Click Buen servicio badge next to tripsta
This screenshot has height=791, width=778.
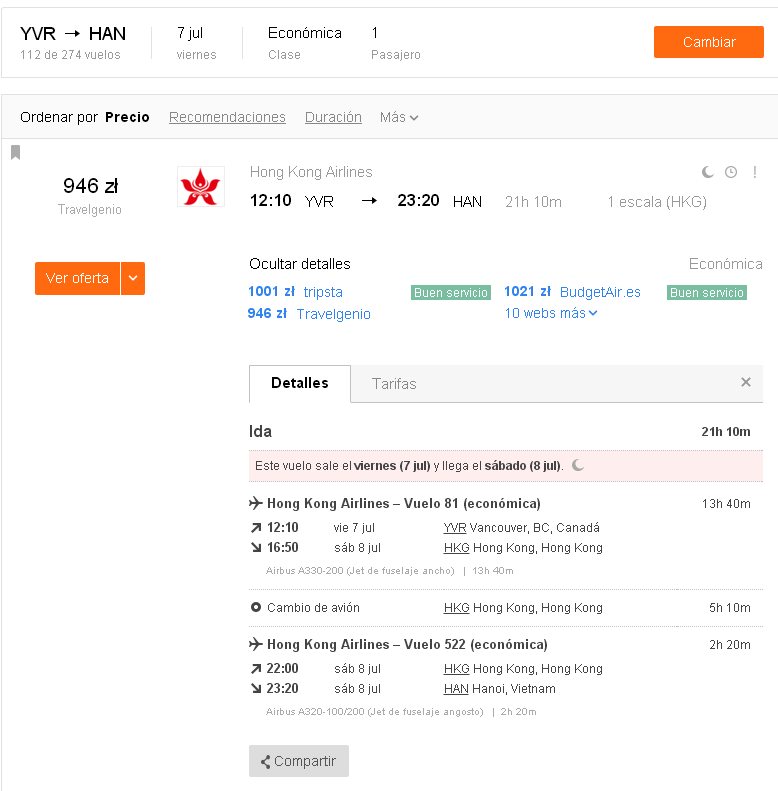click(451, 293)
